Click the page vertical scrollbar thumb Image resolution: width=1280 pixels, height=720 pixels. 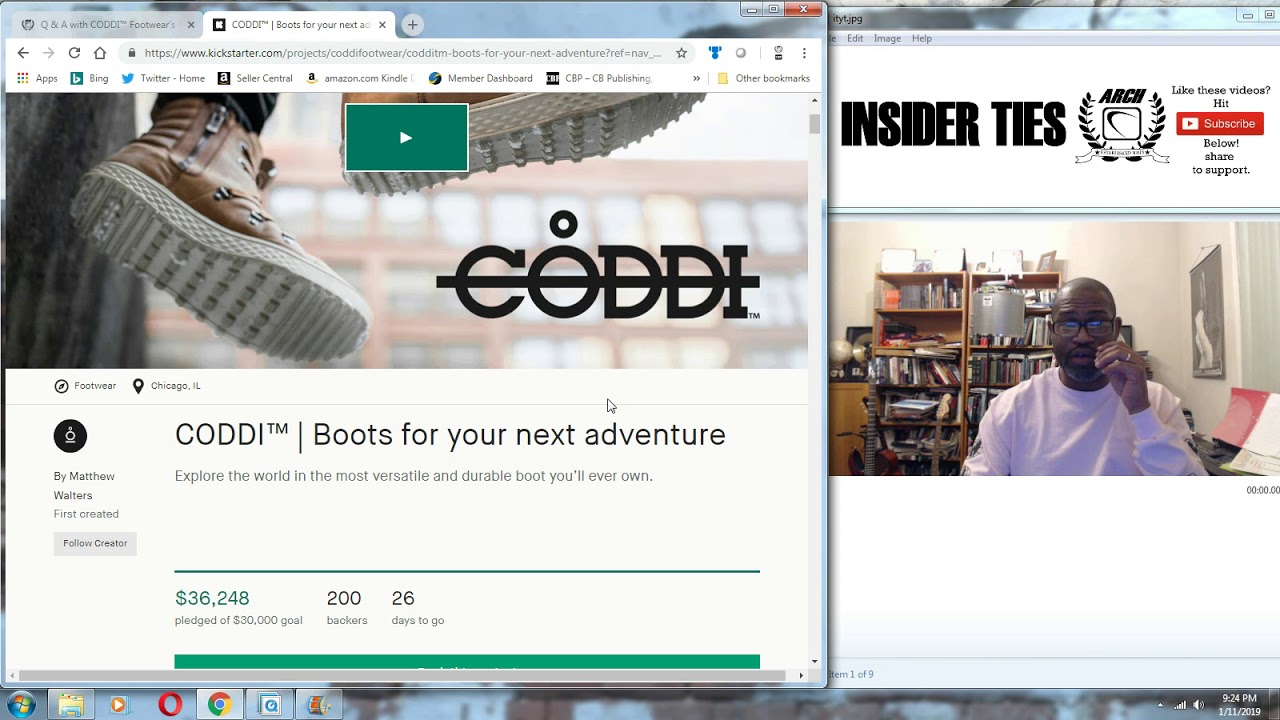(815, 124)
